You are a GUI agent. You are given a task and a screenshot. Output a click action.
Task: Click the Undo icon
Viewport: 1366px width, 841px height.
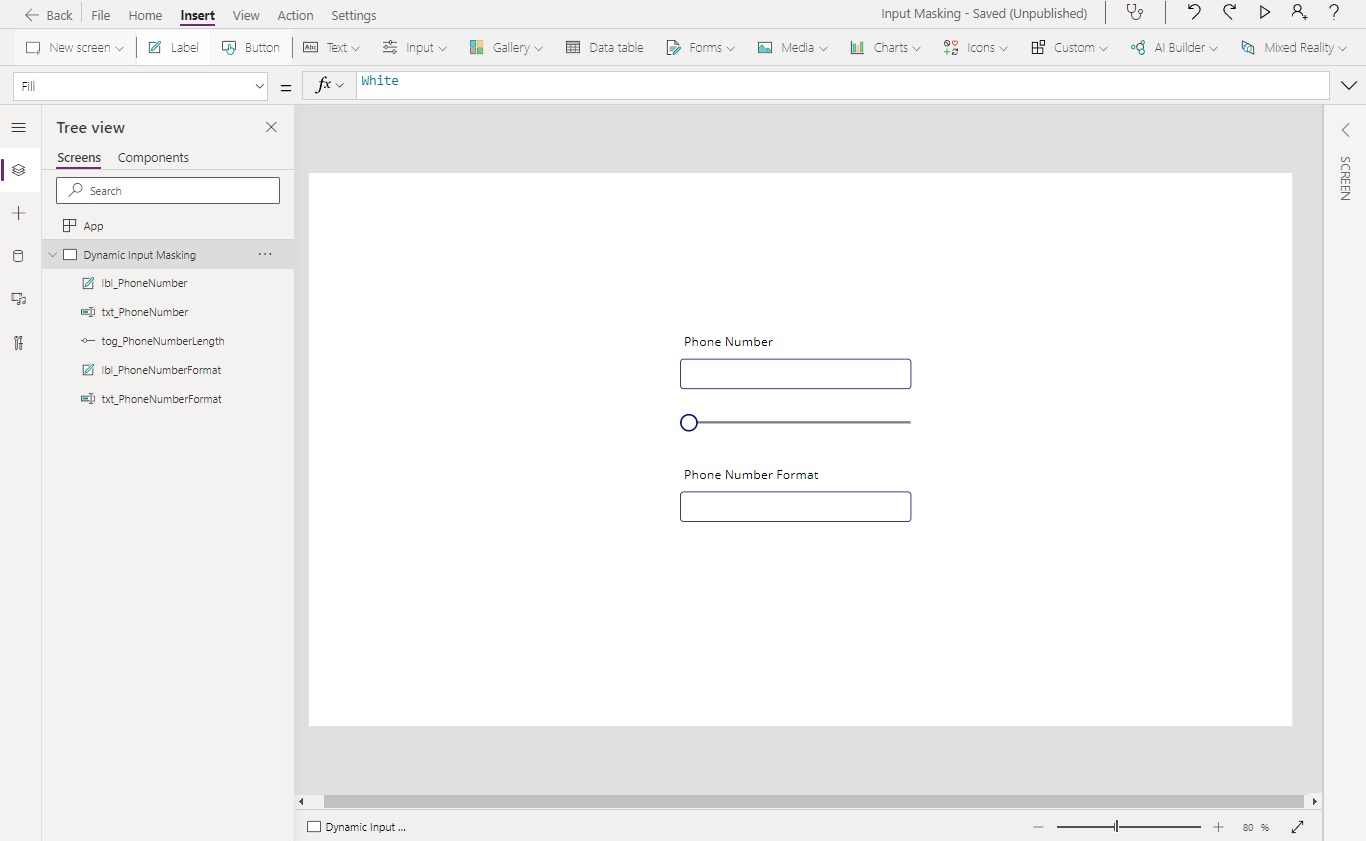click(1194, 12)
